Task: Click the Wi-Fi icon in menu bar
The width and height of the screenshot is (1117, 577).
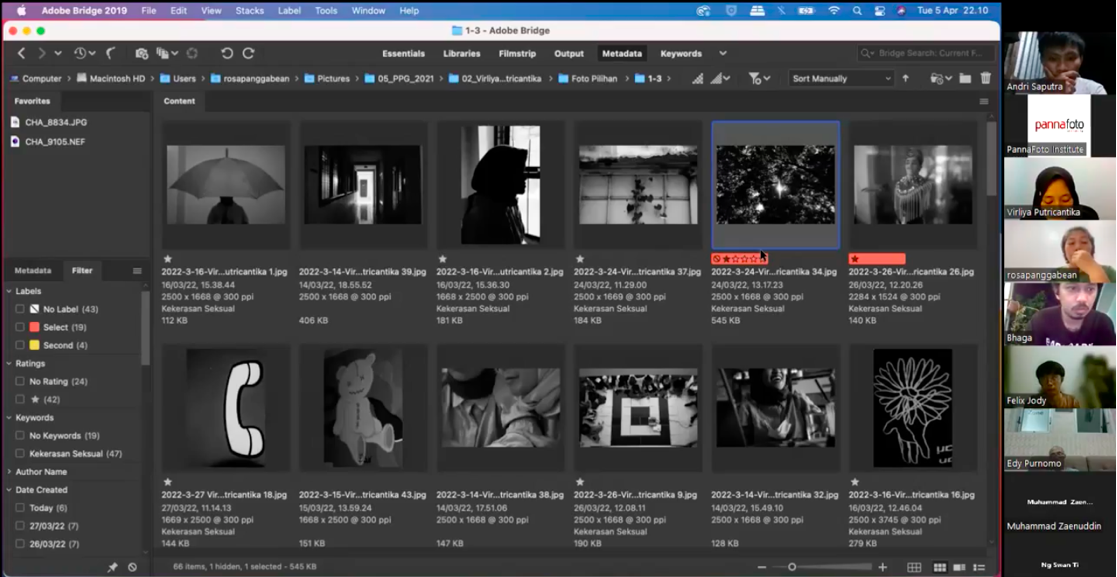Action: pos(833,11)
